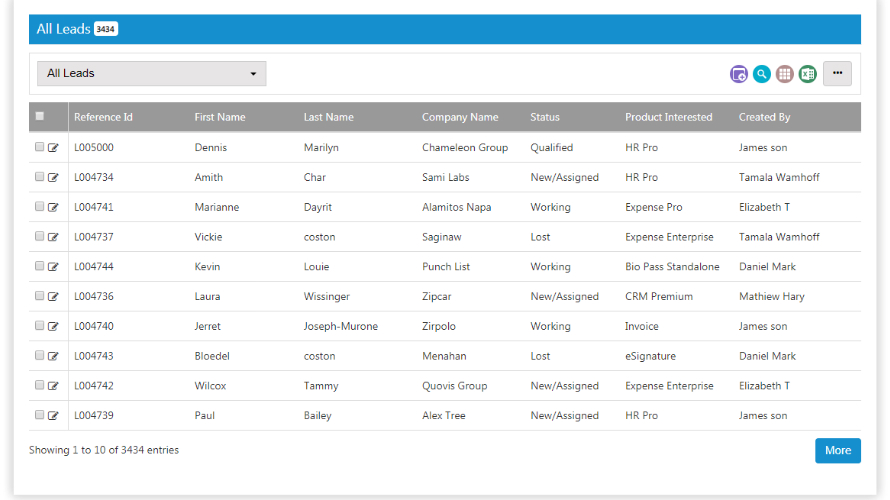Check the box for lead L004740
Image resolution: width=890 pixels, height=500 pixels.
pos(39,326)
